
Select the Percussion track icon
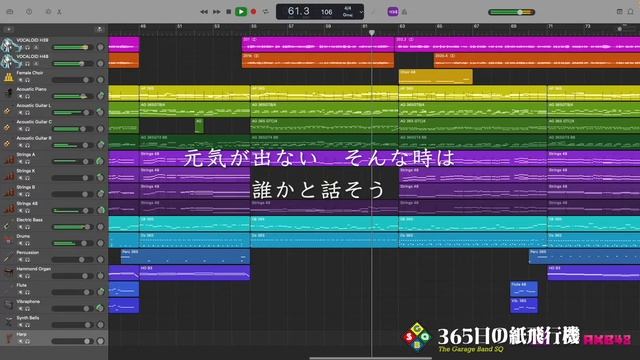pyautogui.click(x=8, y=256)
